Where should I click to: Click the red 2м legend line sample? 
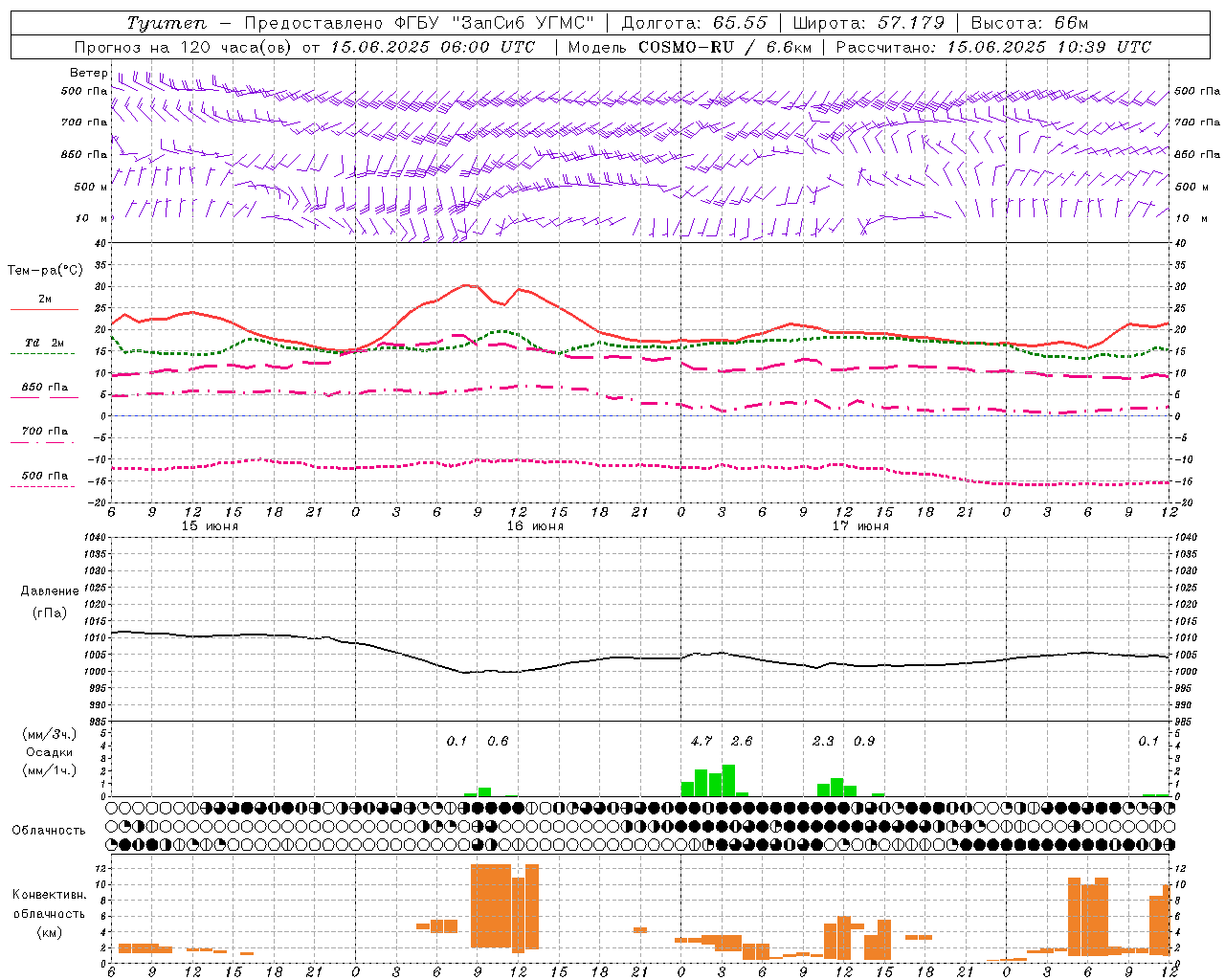[x=44, y=309]
